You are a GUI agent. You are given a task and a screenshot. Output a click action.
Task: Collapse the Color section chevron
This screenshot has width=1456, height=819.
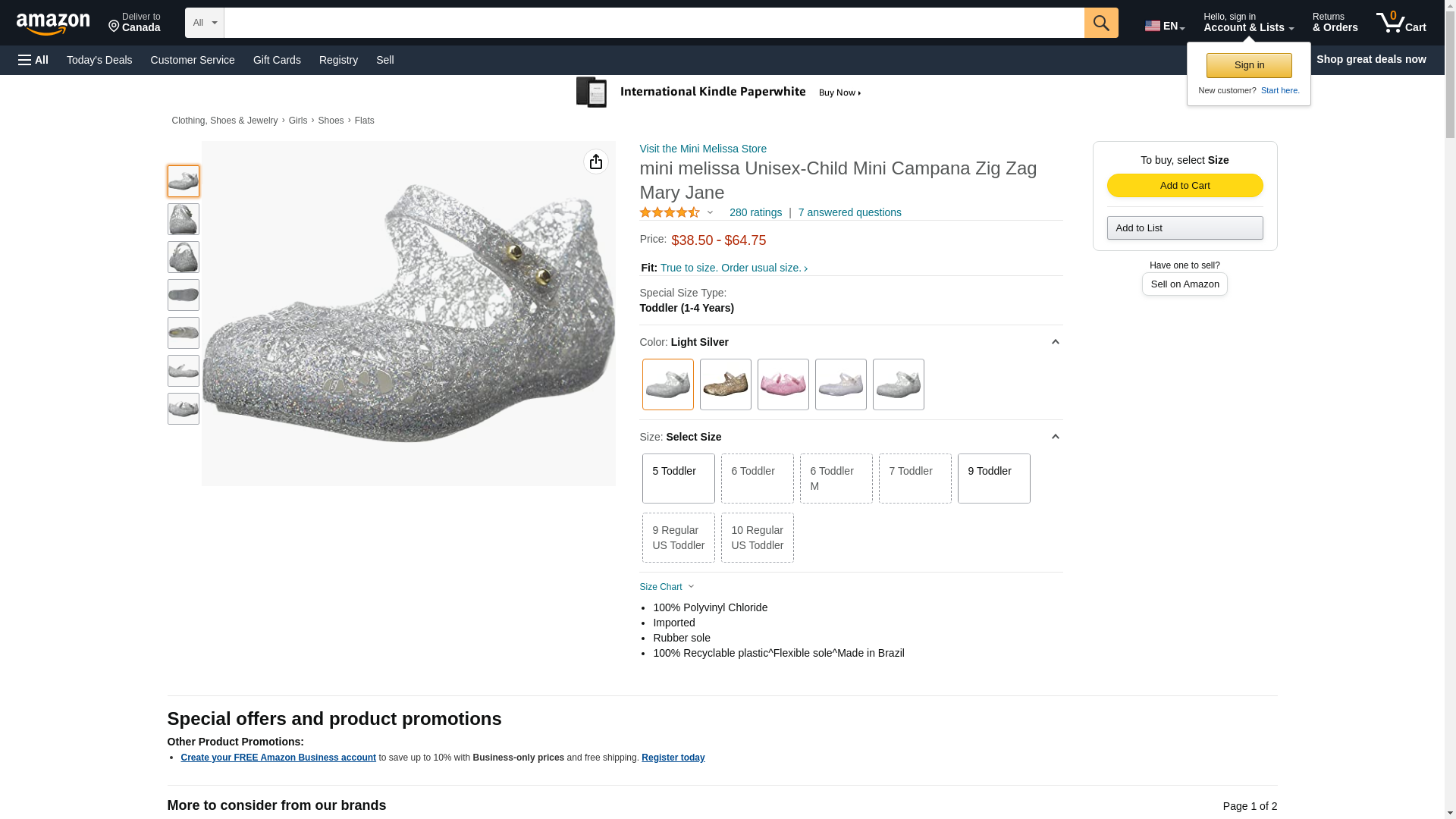point(1055,342)
